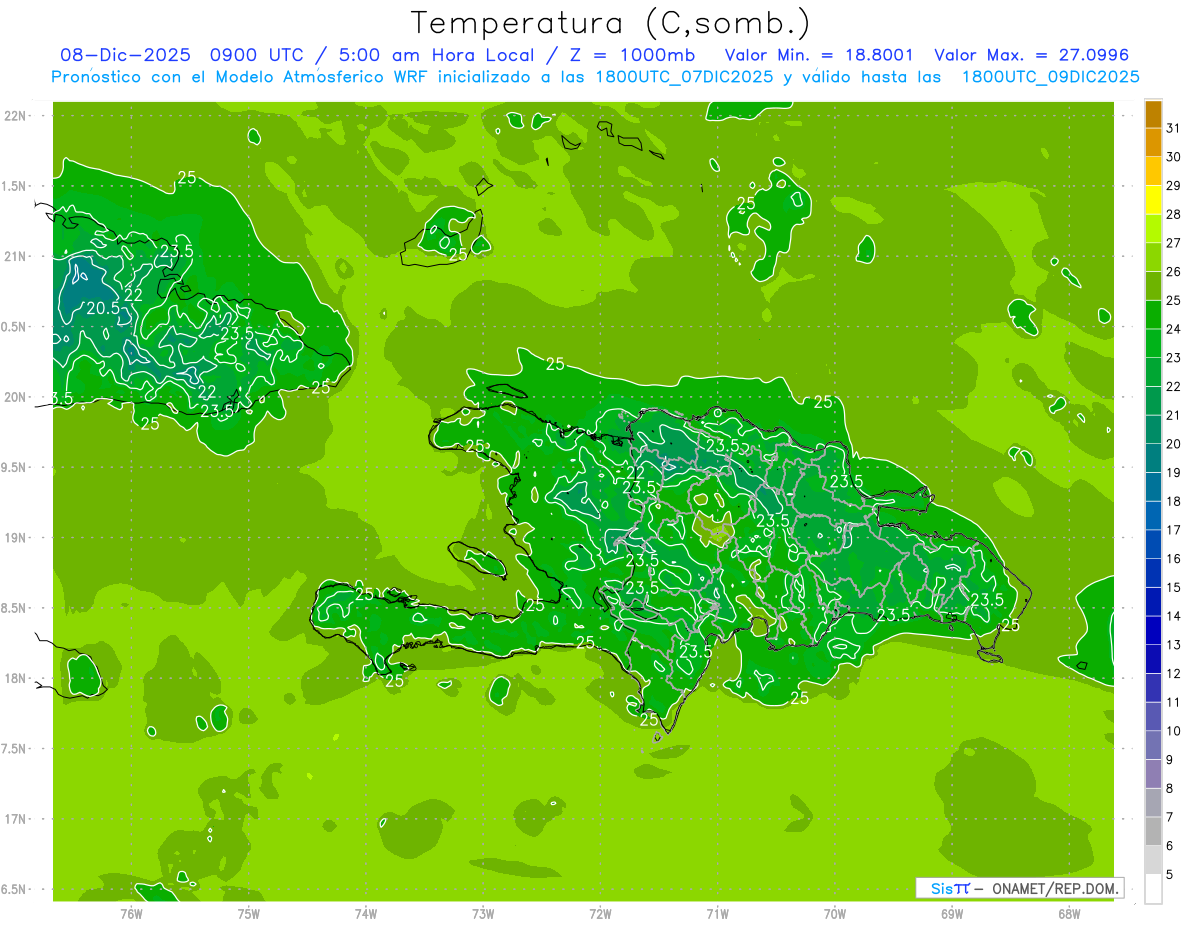Click the '18N' latitude label
The width and height of the screenshot is (1200, 927).
[15, 678]
